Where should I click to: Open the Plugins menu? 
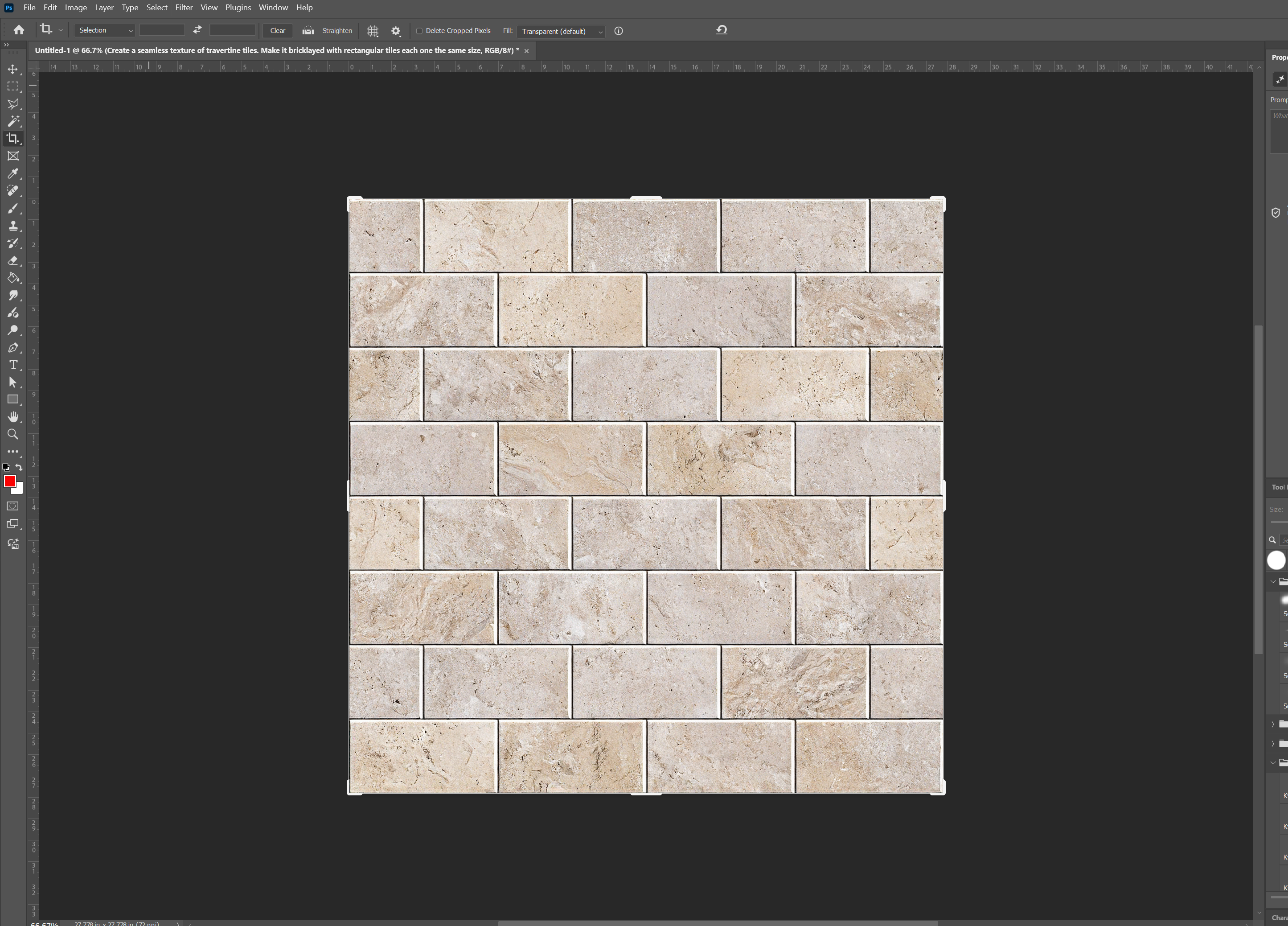pos(238,8)
